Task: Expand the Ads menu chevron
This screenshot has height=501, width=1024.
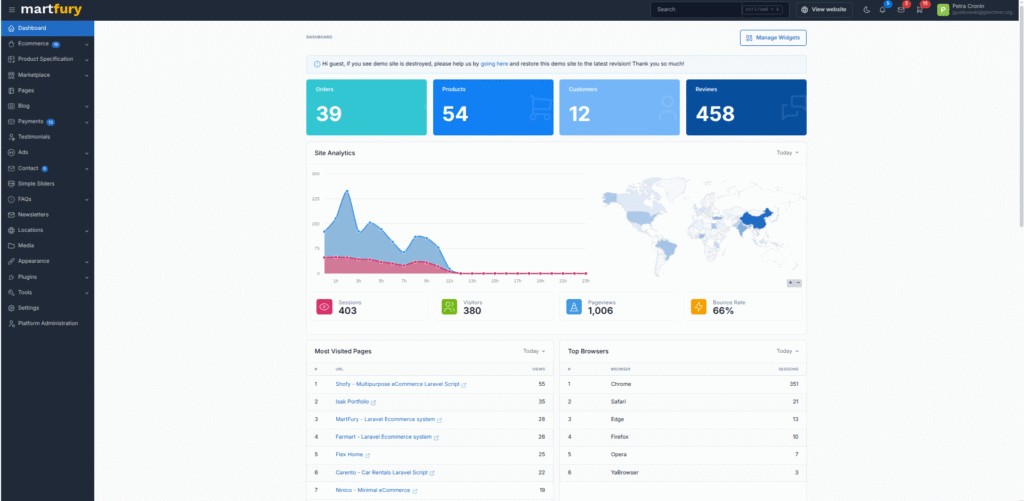Action: click(87, 152)
